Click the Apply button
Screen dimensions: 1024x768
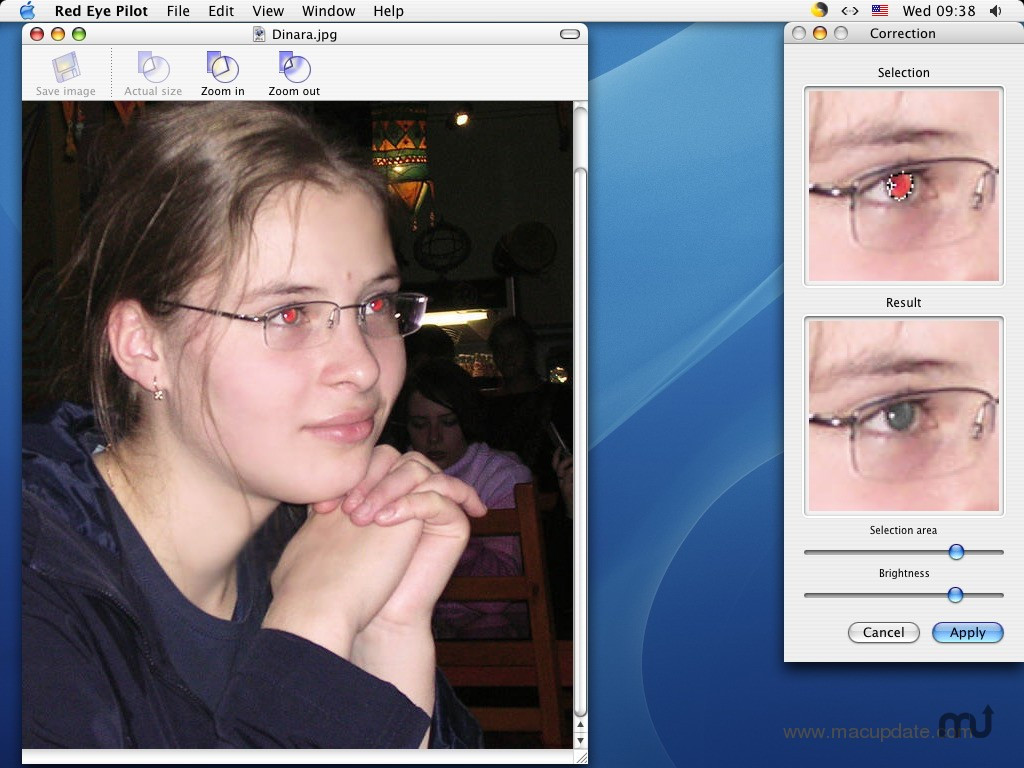pyautogui.click(x=967, y=632)
